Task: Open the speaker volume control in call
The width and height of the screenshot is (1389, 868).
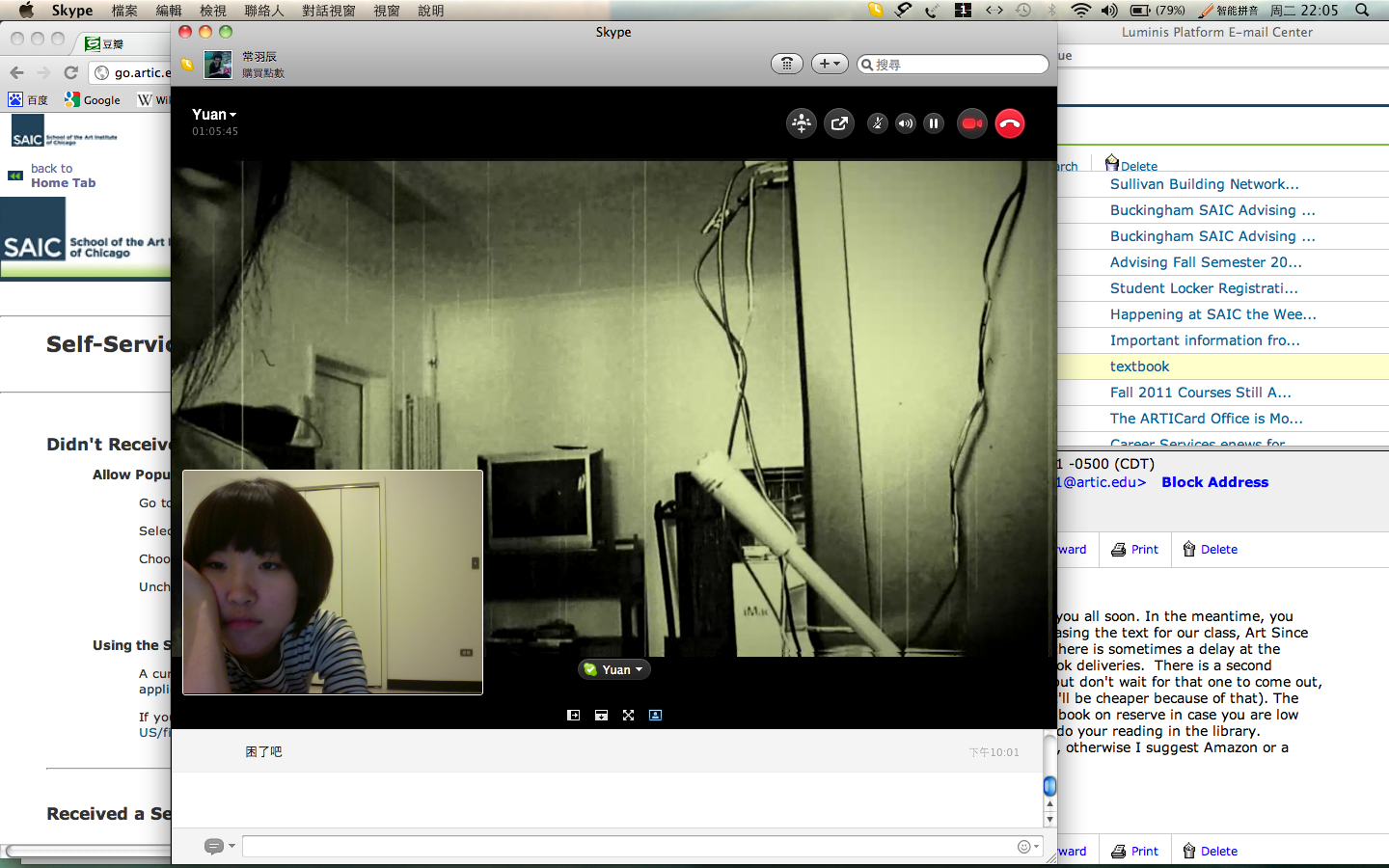Action: pyautogui.click(x=905, y=123)
